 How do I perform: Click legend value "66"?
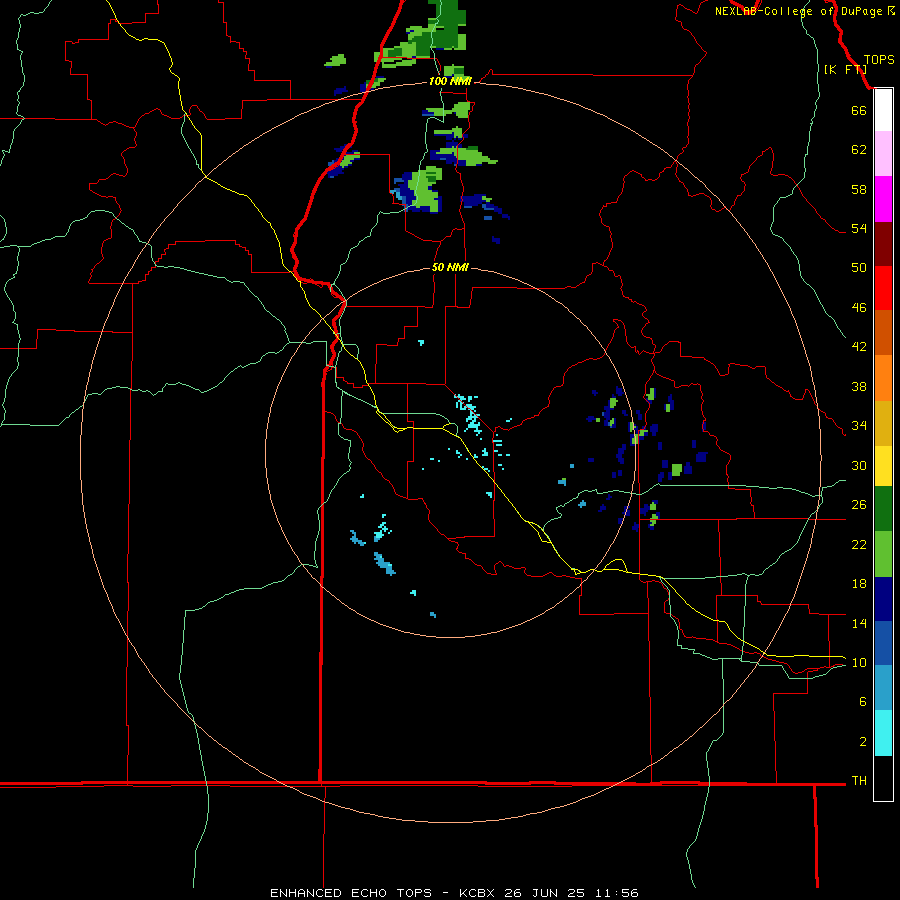click(859, 110)
